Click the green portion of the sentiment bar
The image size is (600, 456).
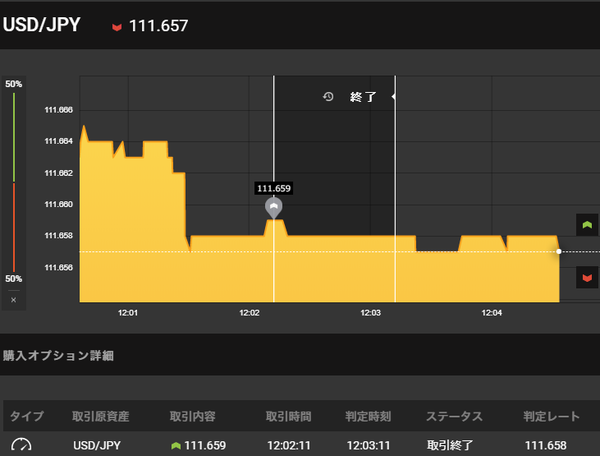click(x=14, y=137)
